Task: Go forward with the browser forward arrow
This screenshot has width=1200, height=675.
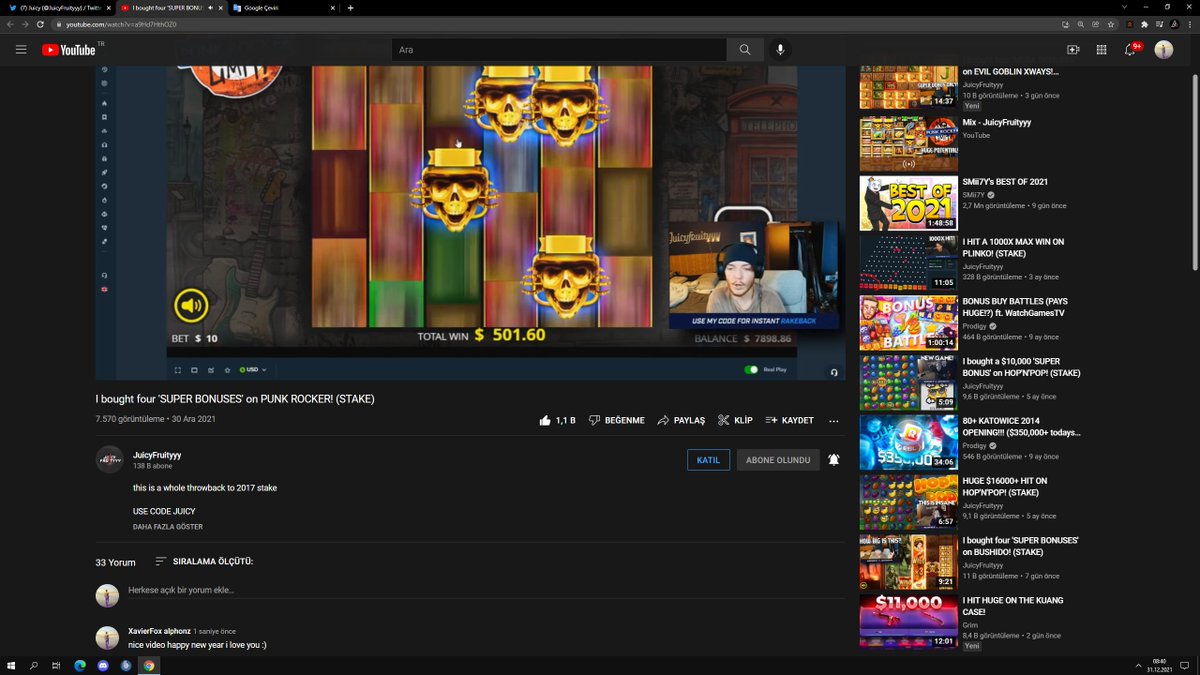Action: [25, 24]
